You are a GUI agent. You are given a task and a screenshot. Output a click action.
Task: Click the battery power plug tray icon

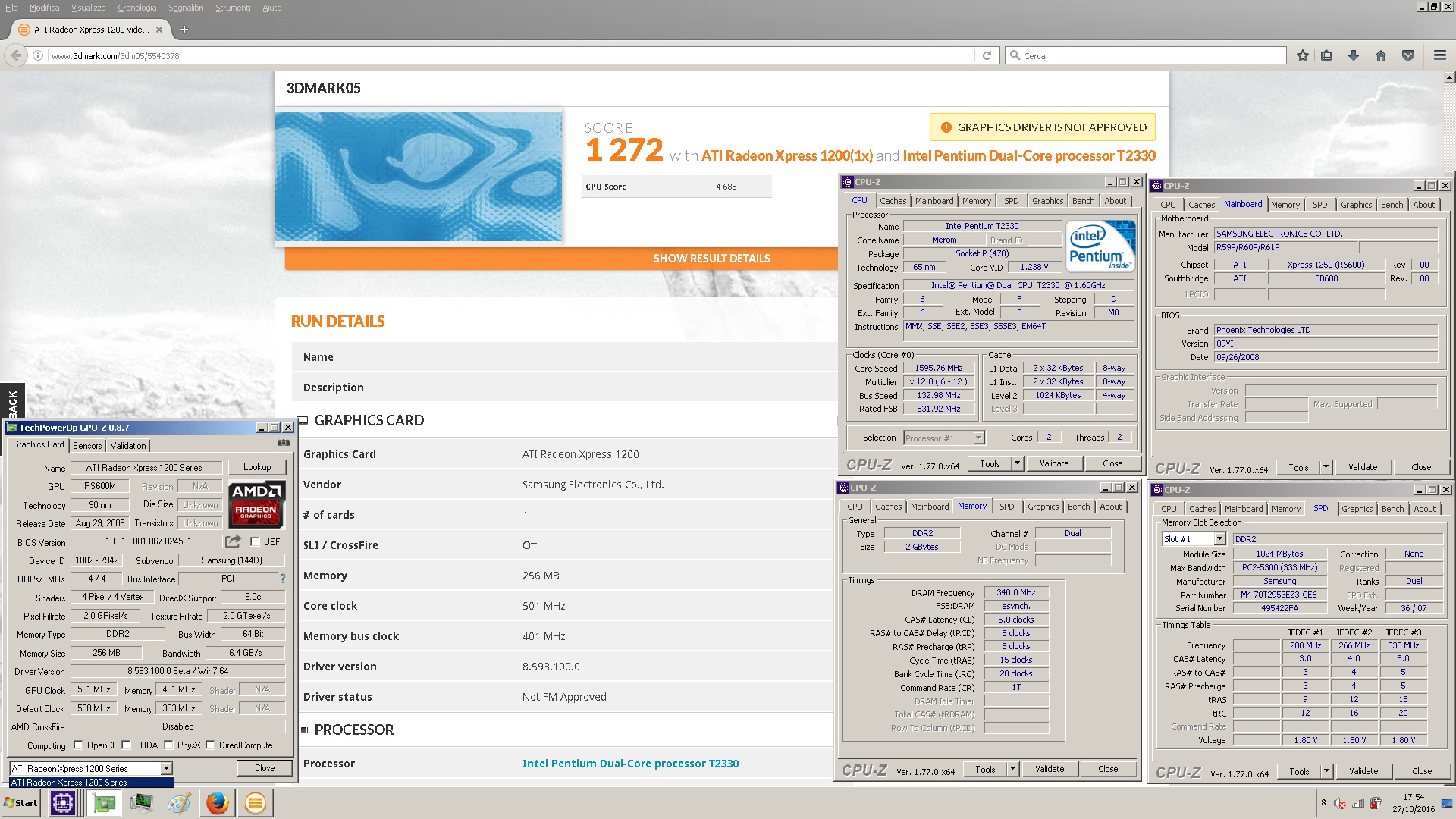pyautogui.click(x=1376, y=804)
